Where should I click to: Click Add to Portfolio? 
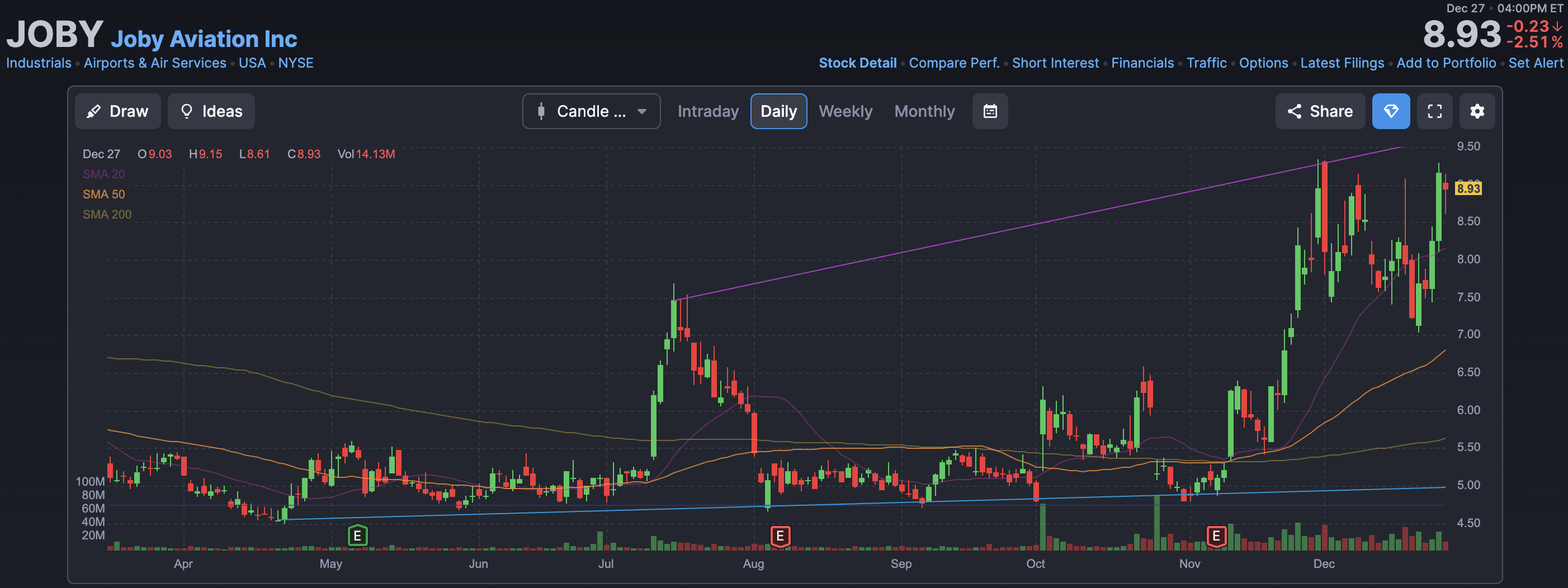click(1446, 63)
